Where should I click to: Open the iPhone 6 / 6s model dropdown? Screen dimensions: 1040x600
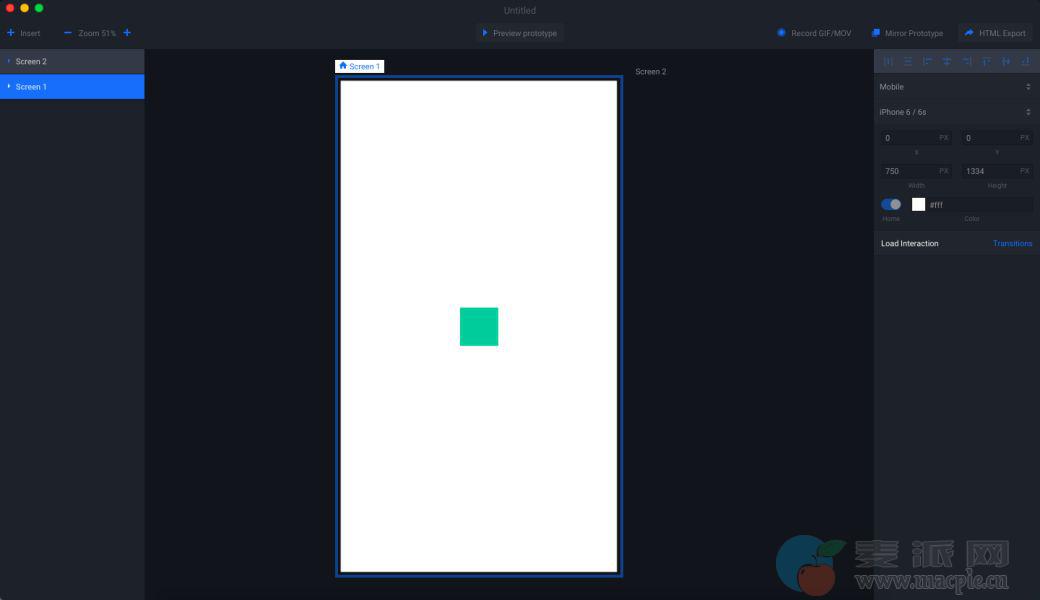[955, 112]
